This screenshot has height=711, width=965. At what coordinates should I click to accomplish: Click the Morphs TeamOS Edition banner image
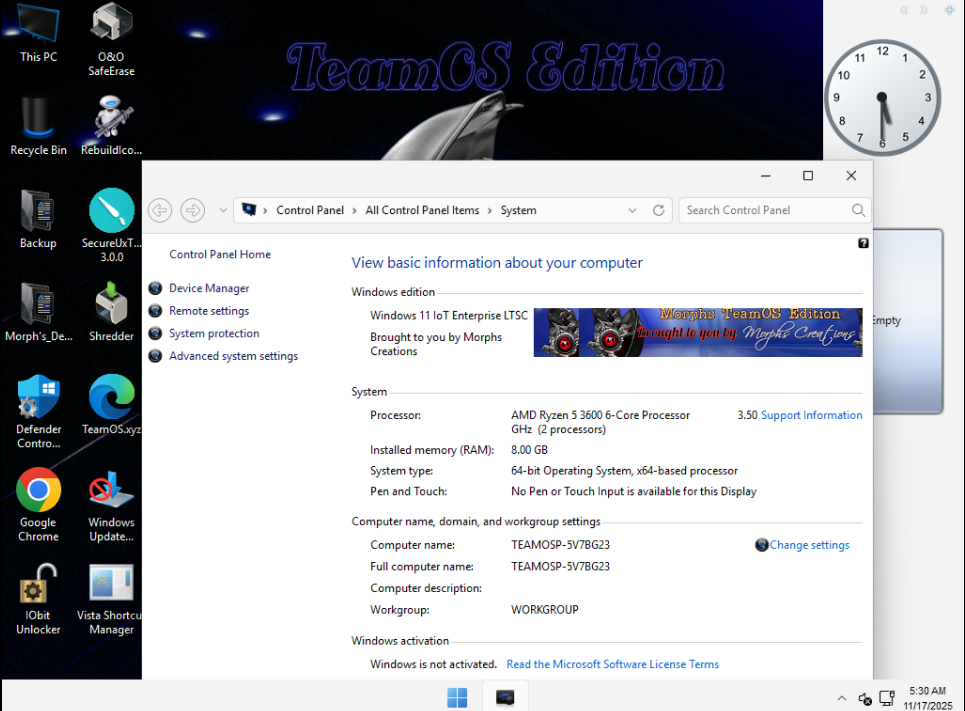697,332
